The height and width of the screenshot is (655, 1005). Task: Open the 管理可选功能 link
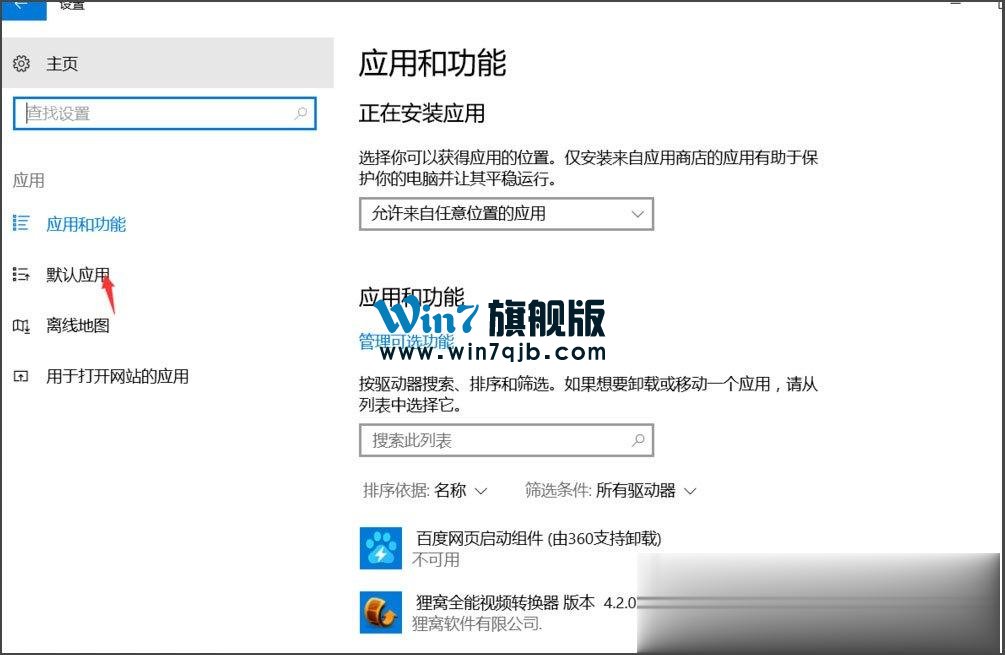(406, 342)
